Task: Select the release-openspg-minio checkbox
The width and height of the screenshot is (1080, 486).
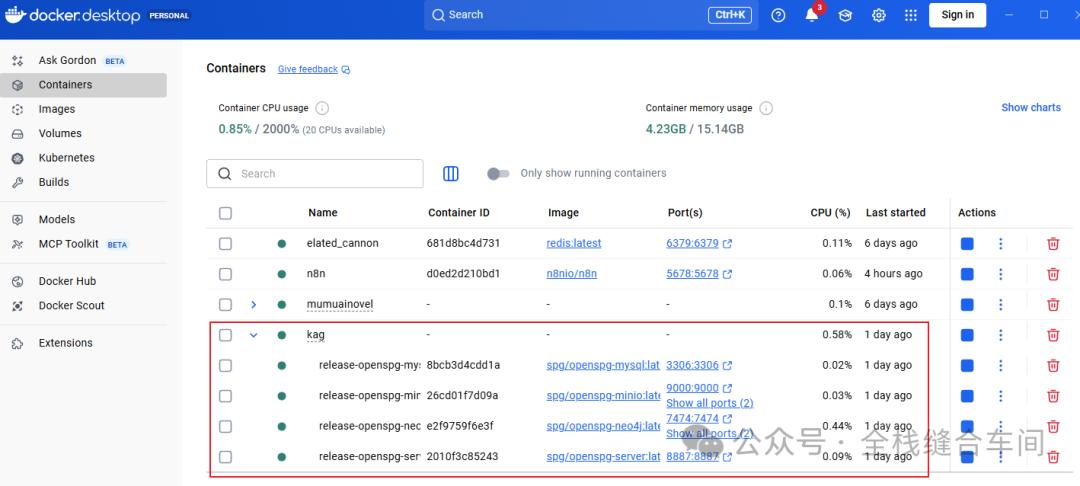Action: (x=225, y=396)
